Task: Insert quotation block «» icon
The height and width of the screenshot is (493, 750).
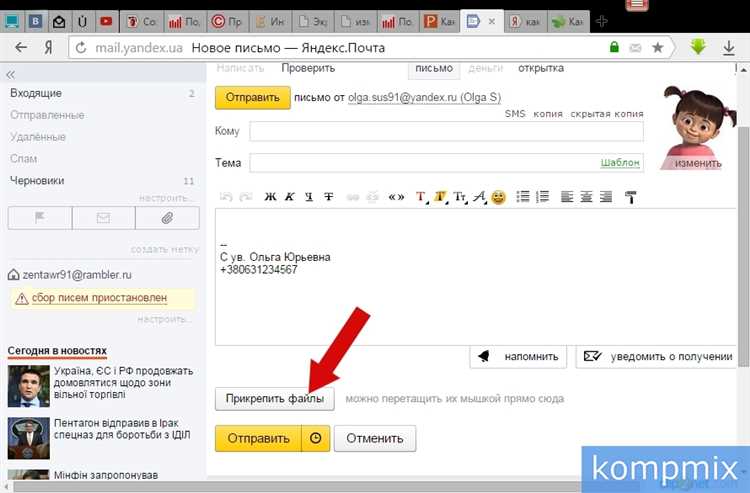Action: [x=396, y=196]
